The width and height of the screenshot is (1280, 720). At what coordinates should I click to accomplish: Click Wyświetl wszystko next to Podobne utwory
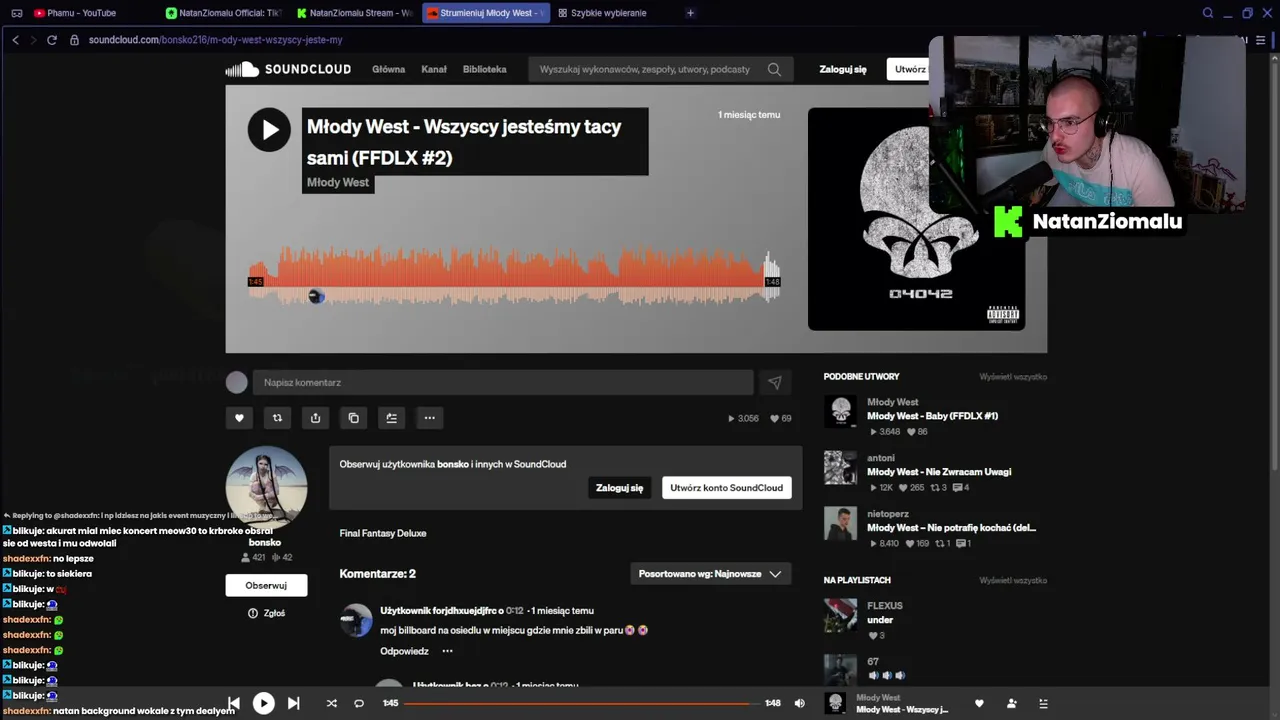(x=1013, y=377)
